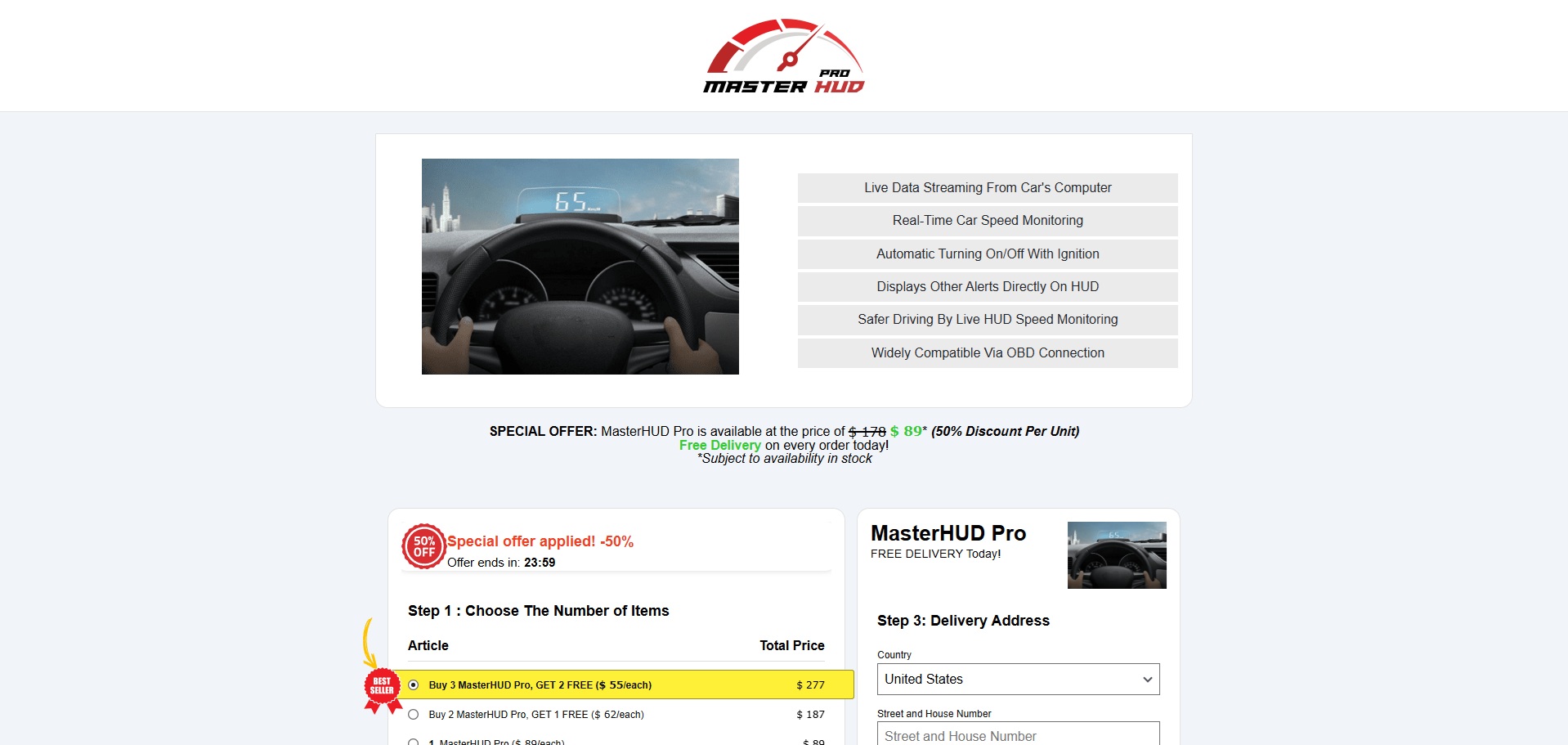Click the chevron arrow of United States selector
The width and height of the screenshot is (1568, 745).
[x=1147, y=680]
